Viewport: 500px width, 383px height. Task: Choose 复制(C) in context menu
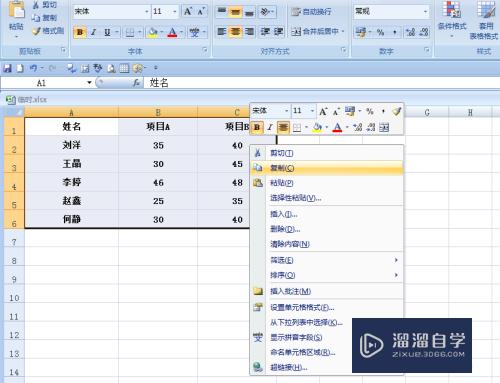coord(327,168)
